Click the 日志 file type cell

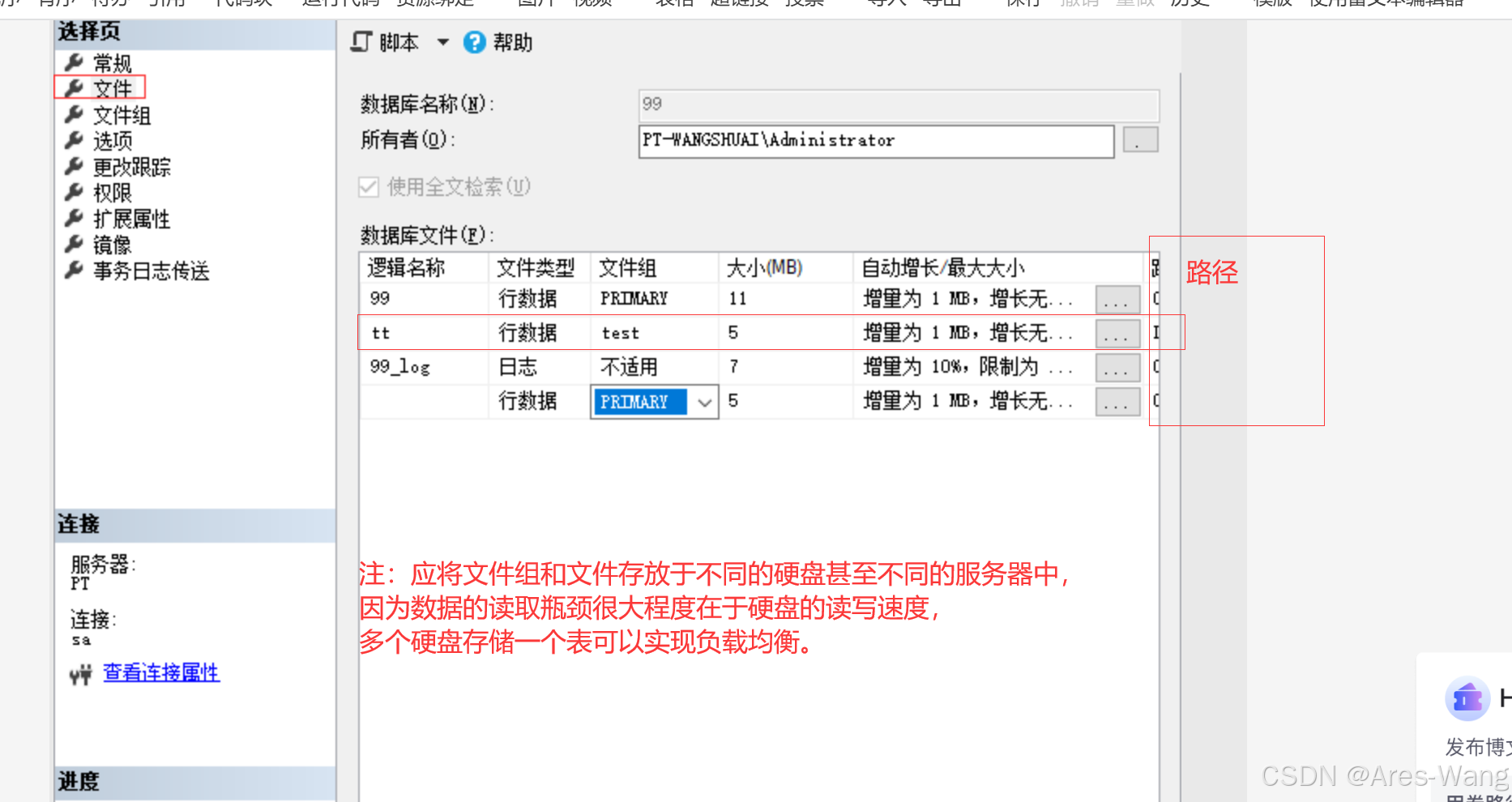tap(540, 367)
